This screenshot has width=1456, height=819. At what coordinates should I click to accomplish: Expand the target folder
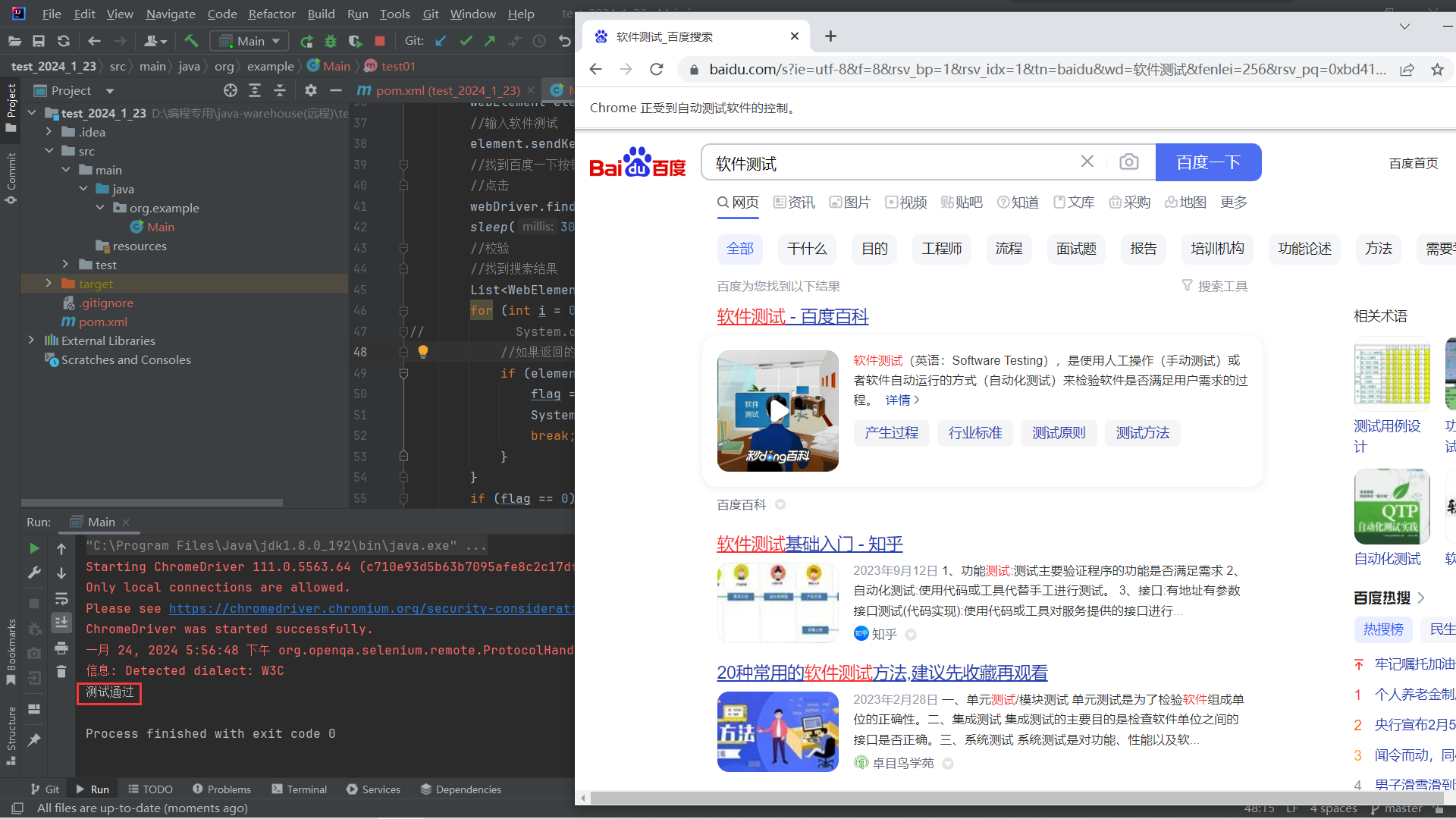pos(49,283)
